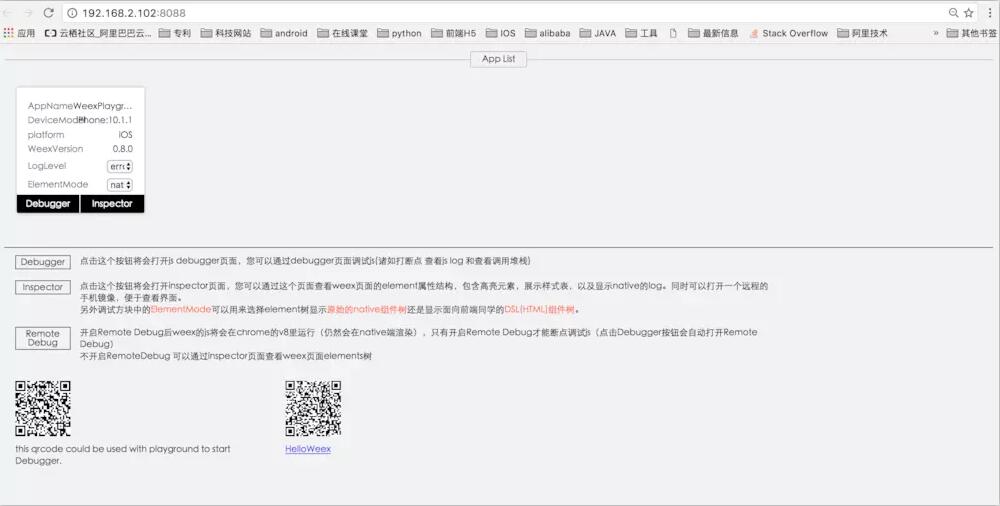Image resolution: width=1000 pixels, height=506 pixels.
Task: Open 云栖社区_阿里巴巴云 bookmark
Action: click(98, 33)
